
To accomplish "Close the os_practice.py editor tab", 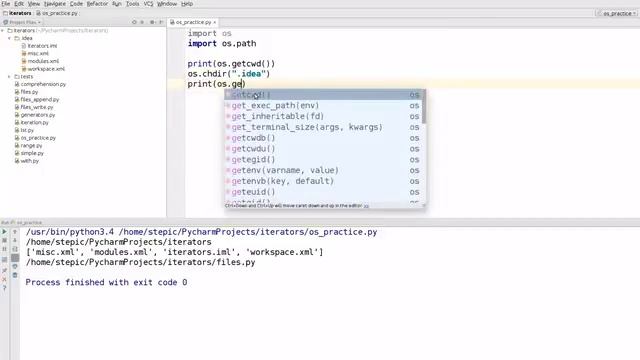I will click(215, 22).
